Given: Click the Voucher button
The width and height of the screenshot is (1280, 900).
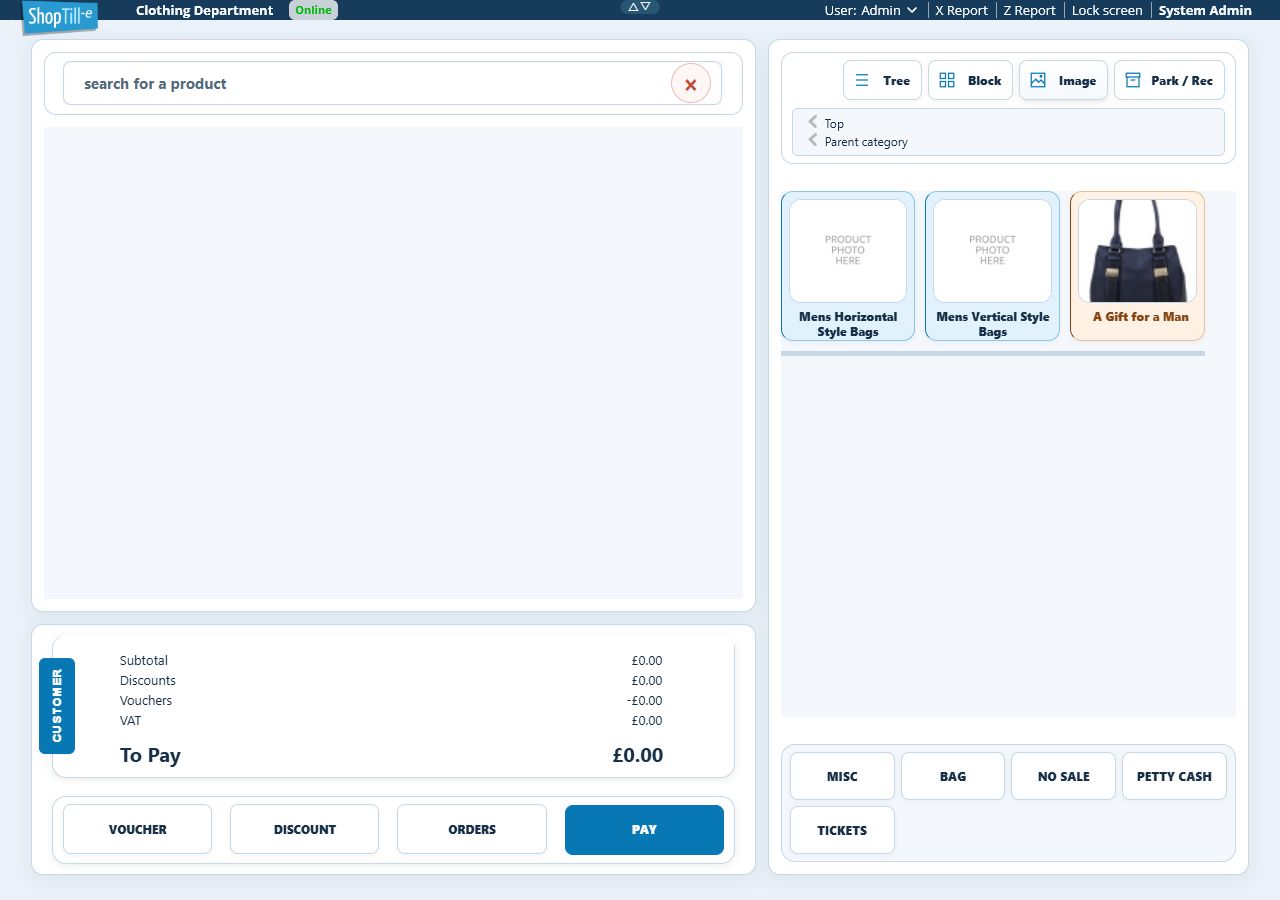Looking at the screenshot, I should (138, 829).
